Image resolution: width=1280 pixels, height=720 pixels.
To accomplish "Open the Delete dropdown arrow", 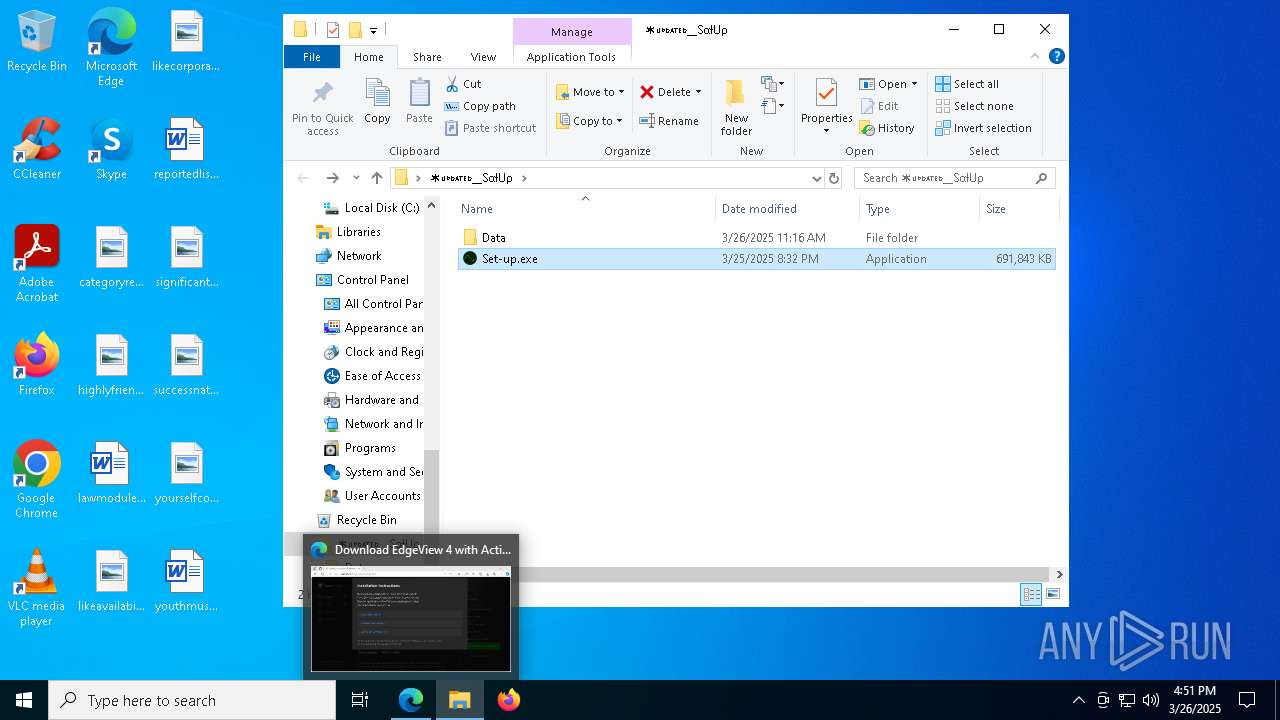I will click(698, 92).
